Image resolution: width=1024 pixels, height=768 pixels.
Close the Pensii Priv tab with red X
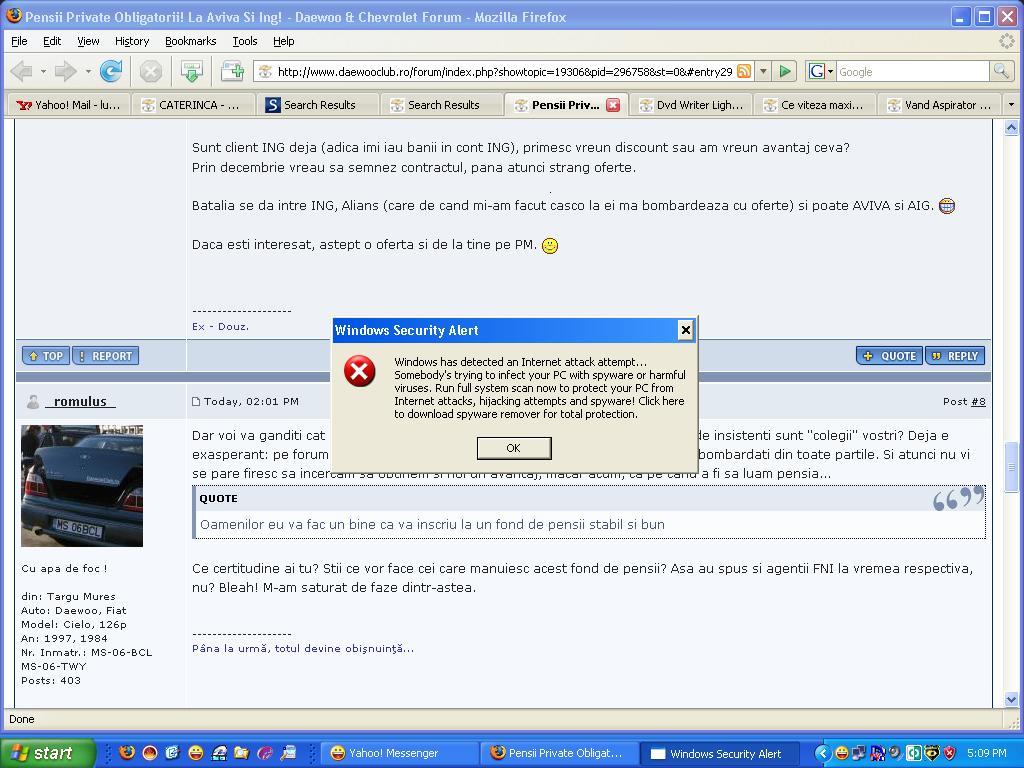click(613, 104)
